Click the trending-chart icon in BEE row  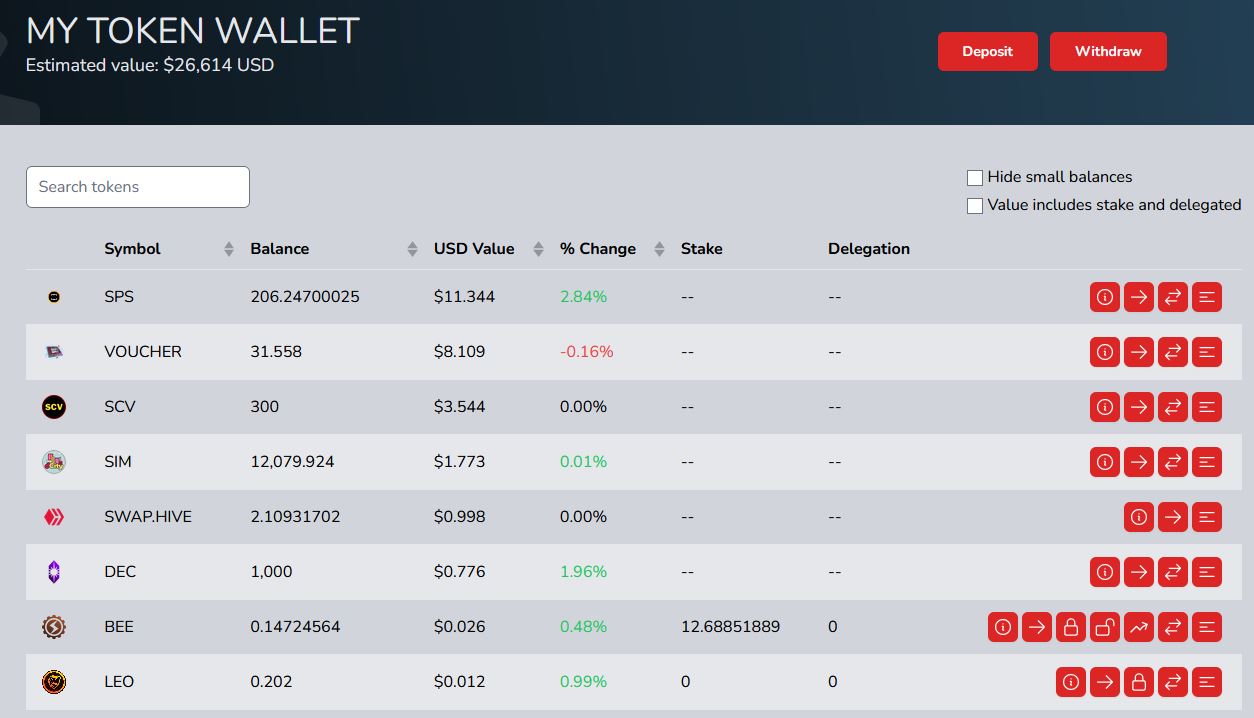pos(1139,627)
